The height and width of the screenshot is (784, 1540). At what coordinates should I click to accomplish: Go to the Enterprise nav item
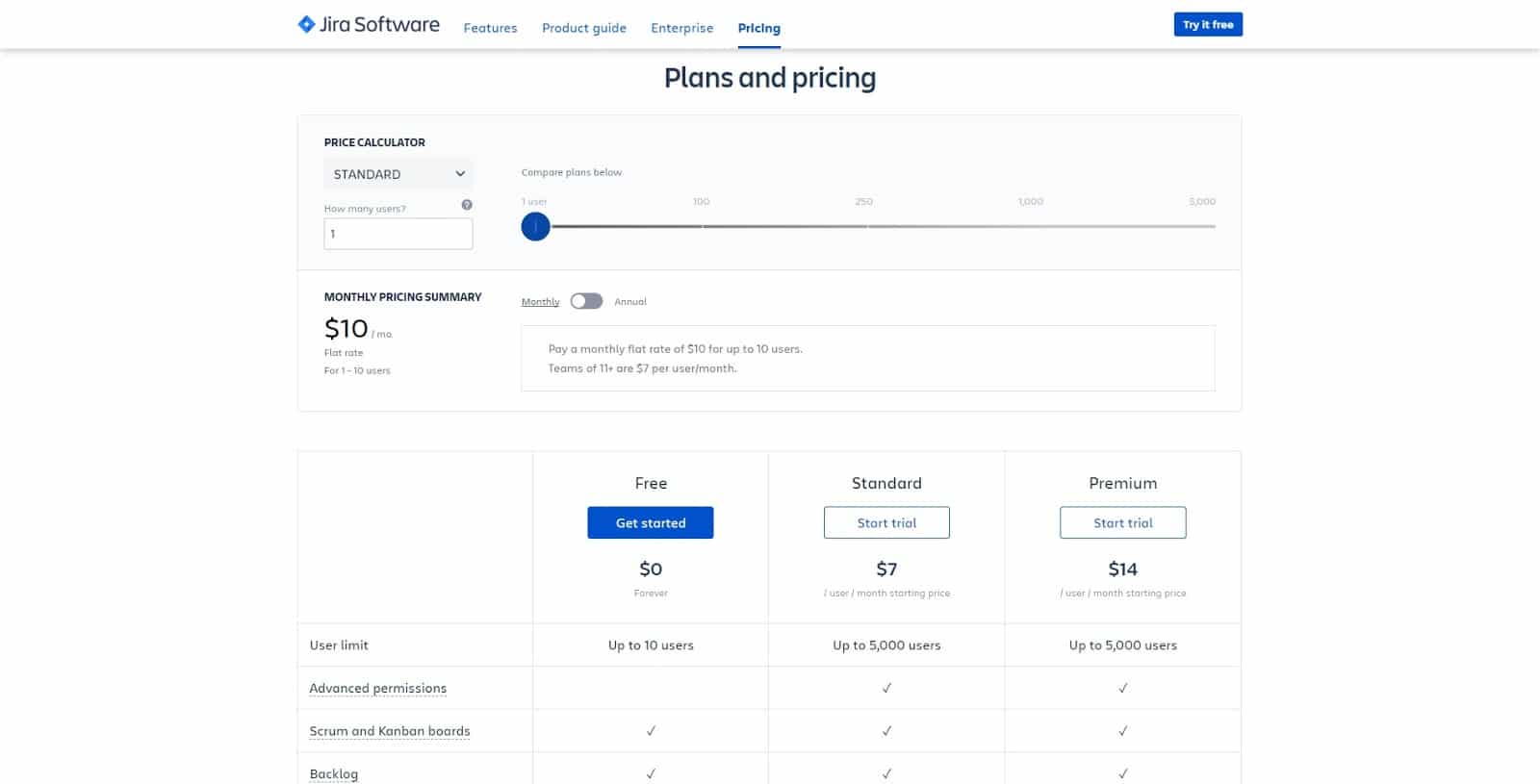point(681,28)
